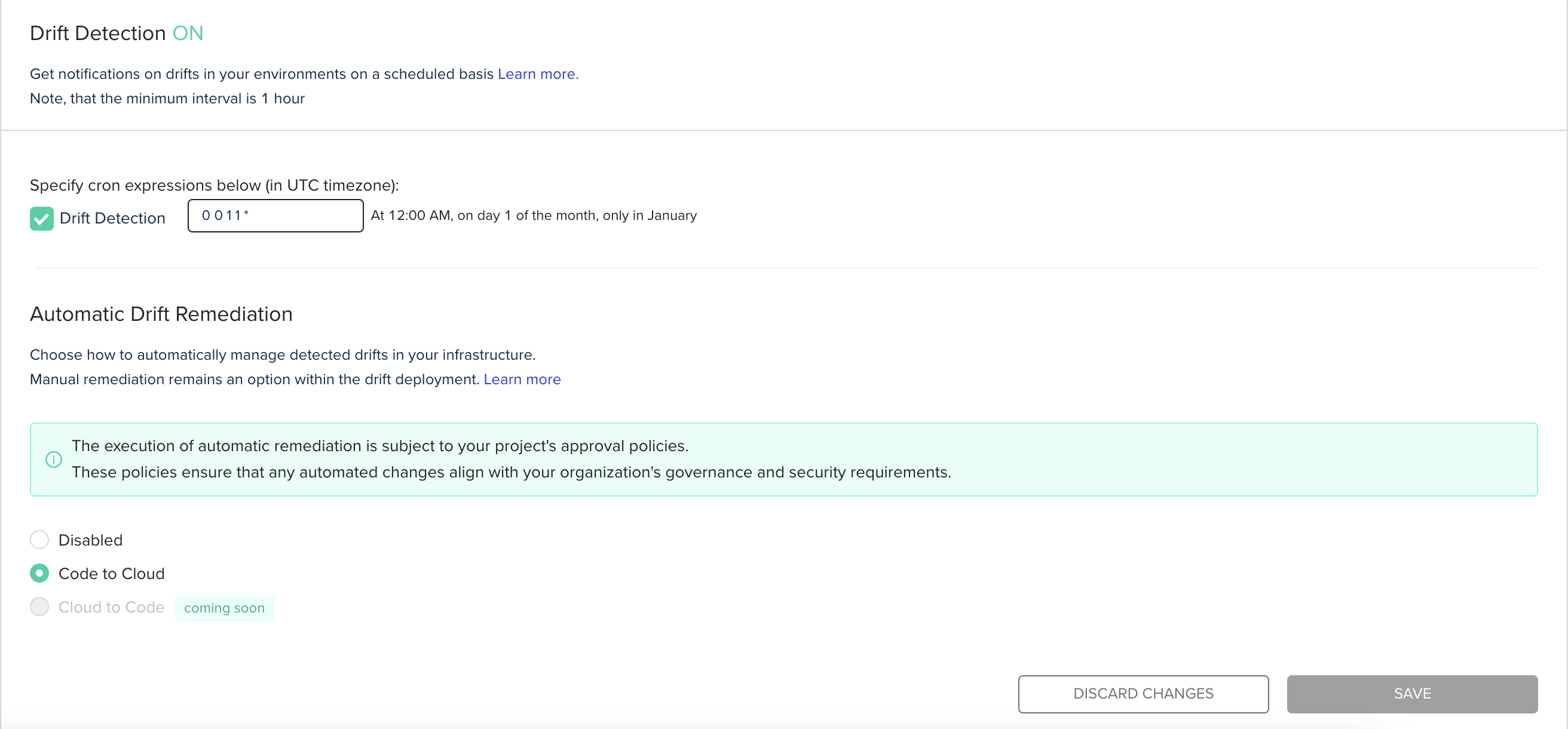Click the Code to Cloud label text

(x=111, y=573)
